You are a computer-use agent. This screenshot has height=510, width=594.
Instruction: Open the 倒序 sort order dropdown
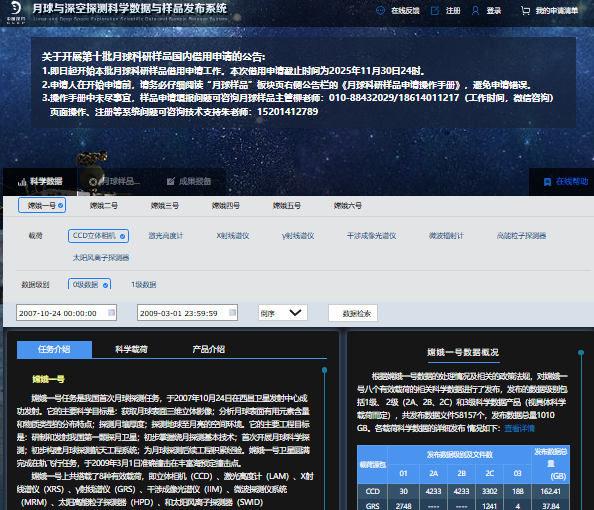[x=283, y=313]
